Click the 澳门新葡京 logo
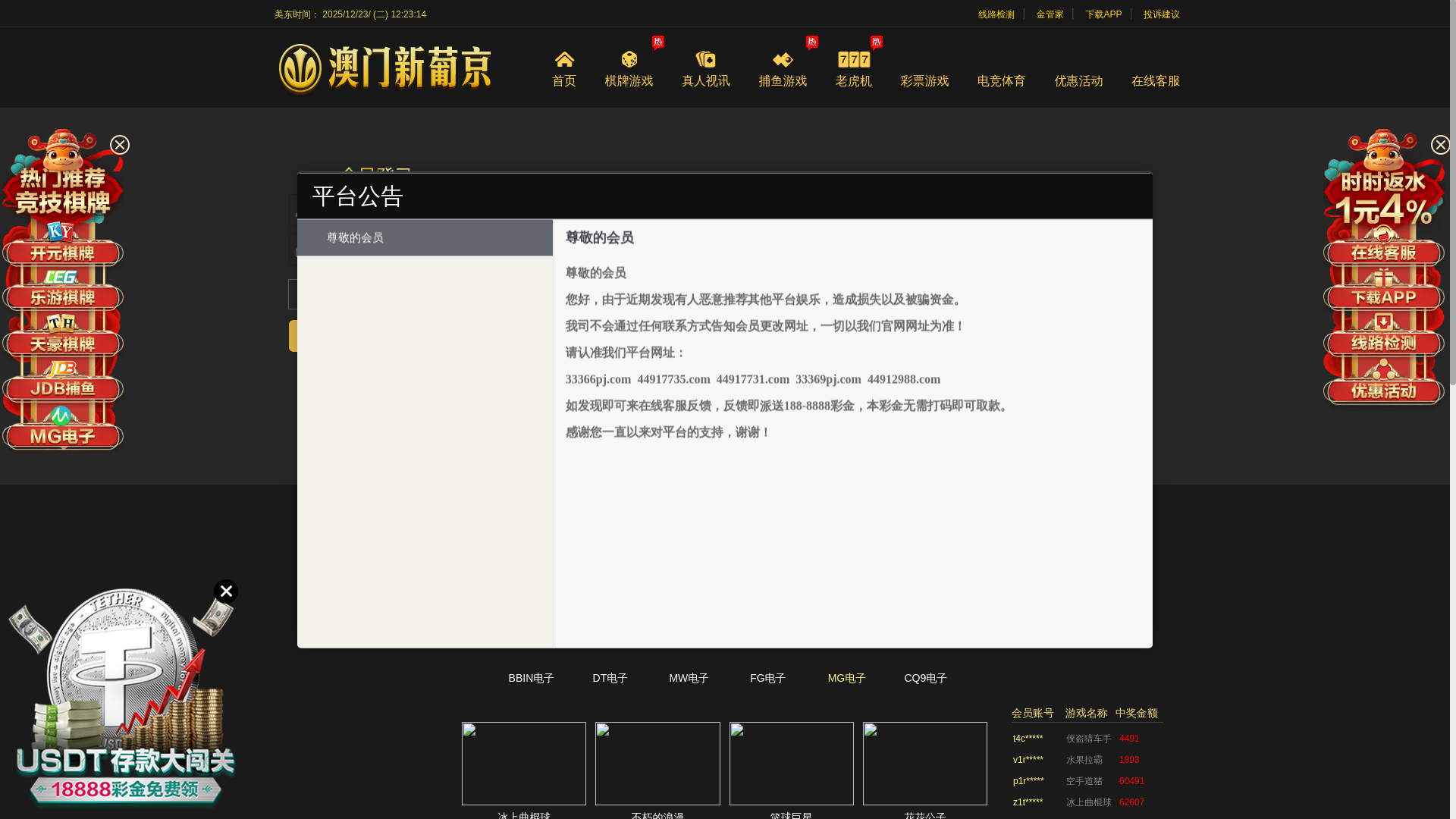Screen dimensions: 1456x819 (385, 68)
